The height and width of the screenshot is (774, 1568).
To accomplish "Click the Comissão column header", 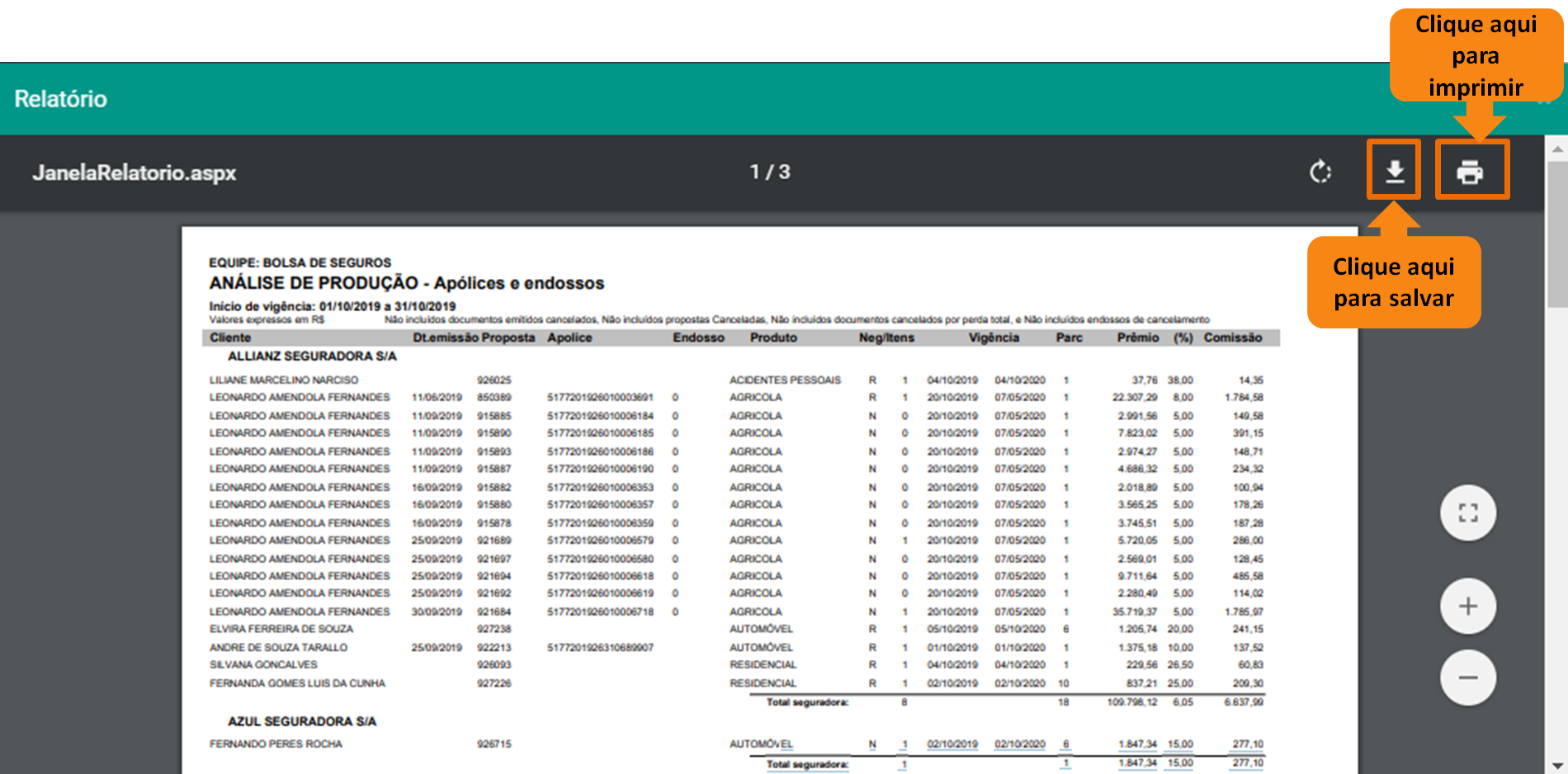I will tap(1233, 337).
